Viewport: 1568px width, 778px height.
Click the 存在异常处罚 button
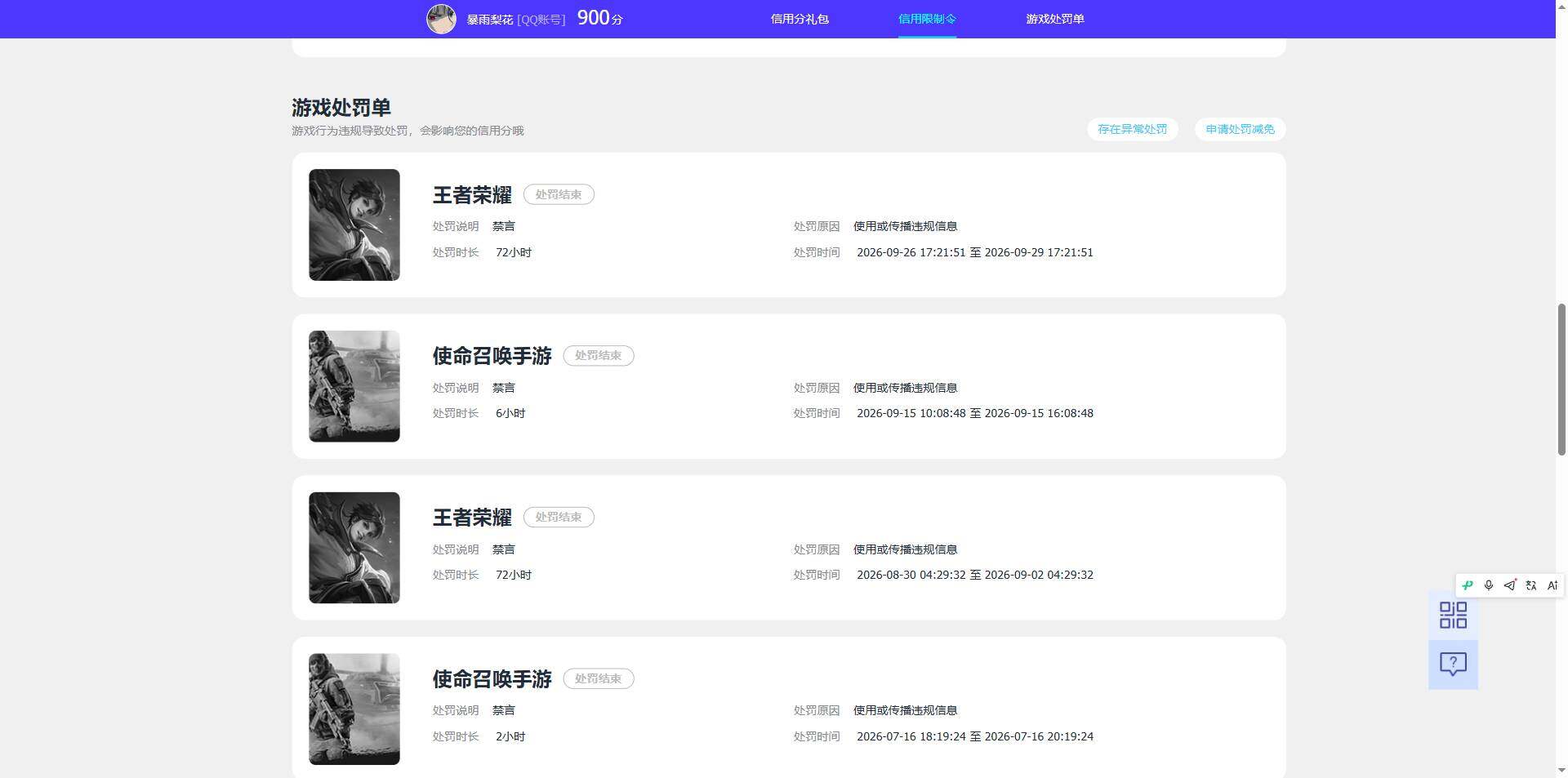click(x=1132, y=129)
